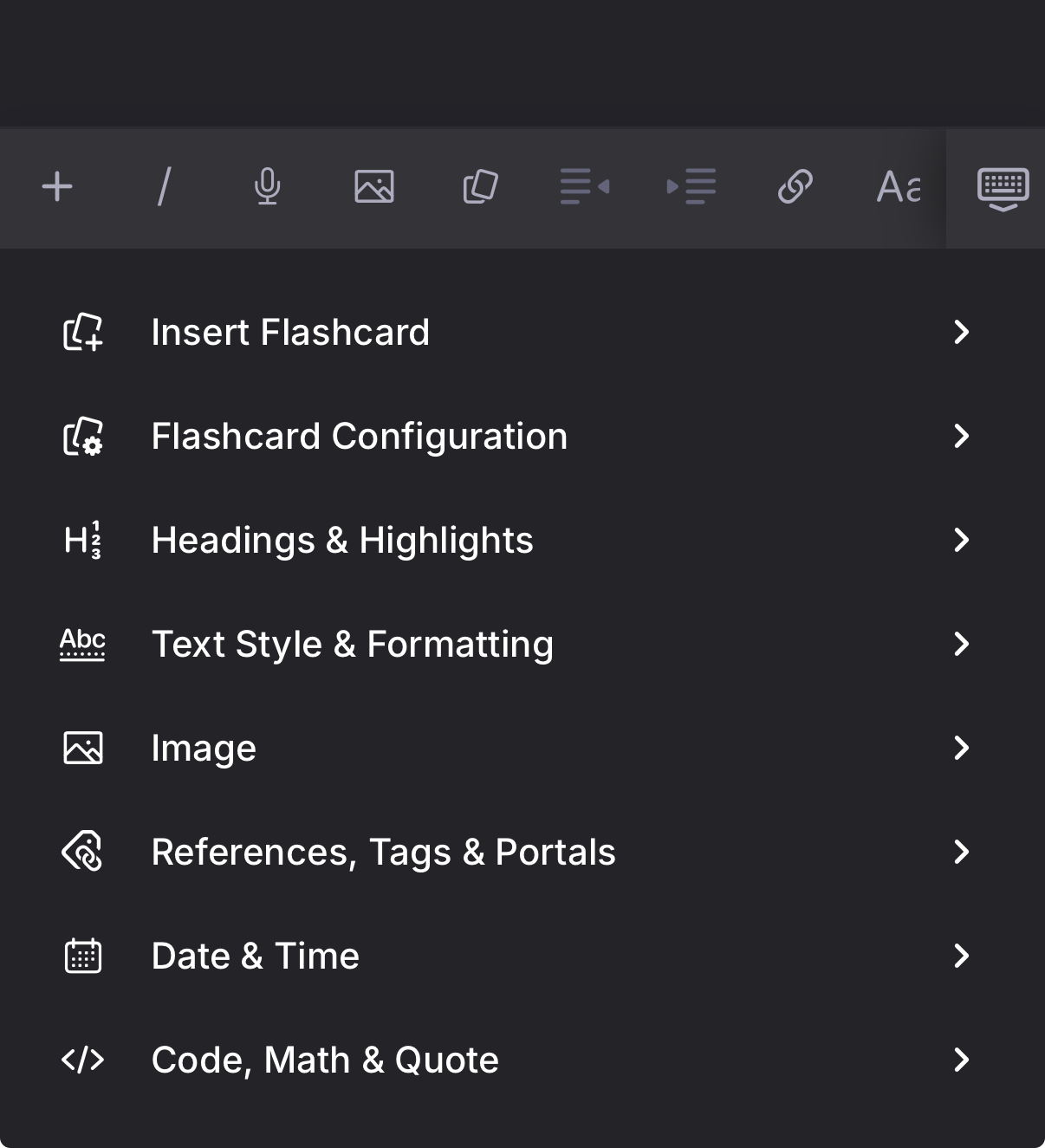The width and height of the screenshot is (1045, 1148).
Task: Open the slash command button
Action: pos(164,187)
